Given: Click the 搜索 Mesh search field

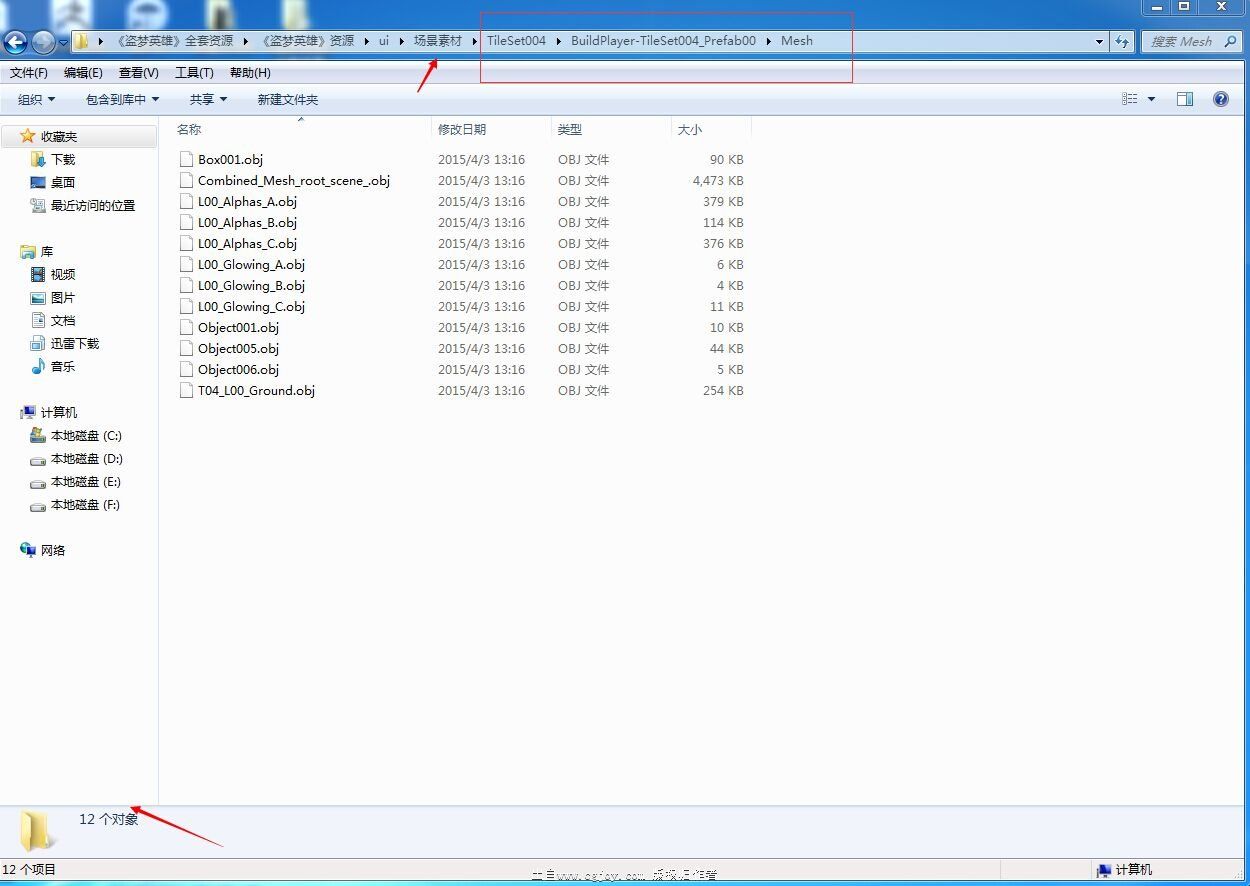Looking at the screenshot, I should 1180,42.
